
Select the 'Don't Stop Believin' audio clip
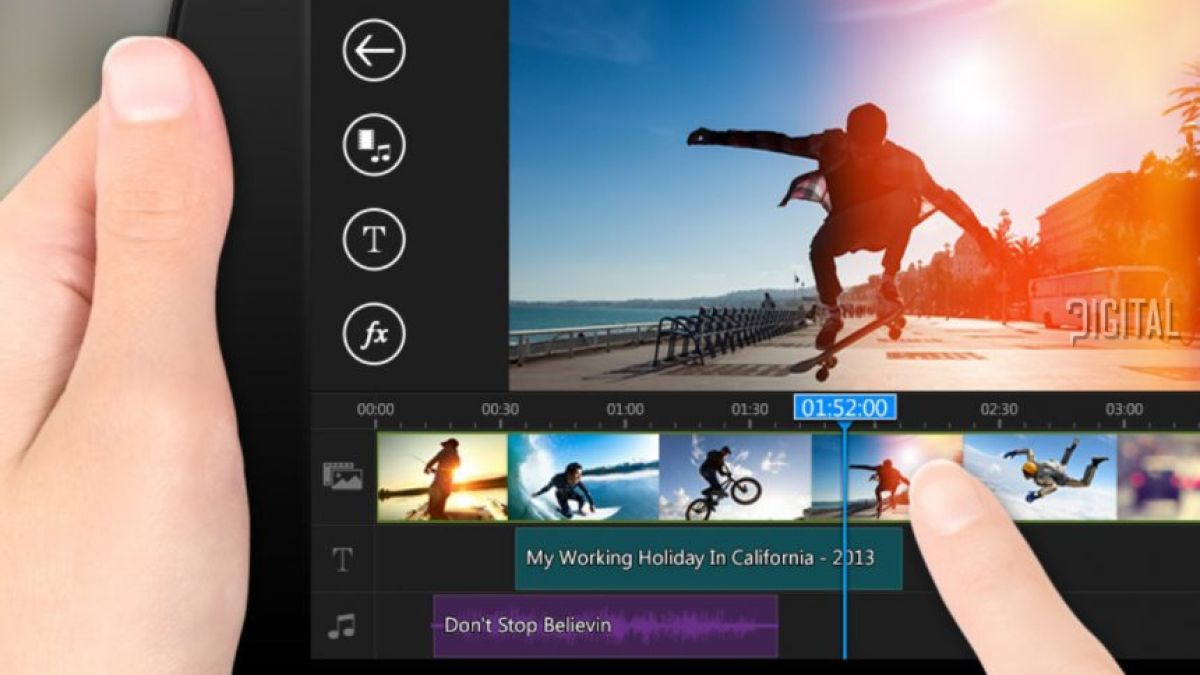605,626
